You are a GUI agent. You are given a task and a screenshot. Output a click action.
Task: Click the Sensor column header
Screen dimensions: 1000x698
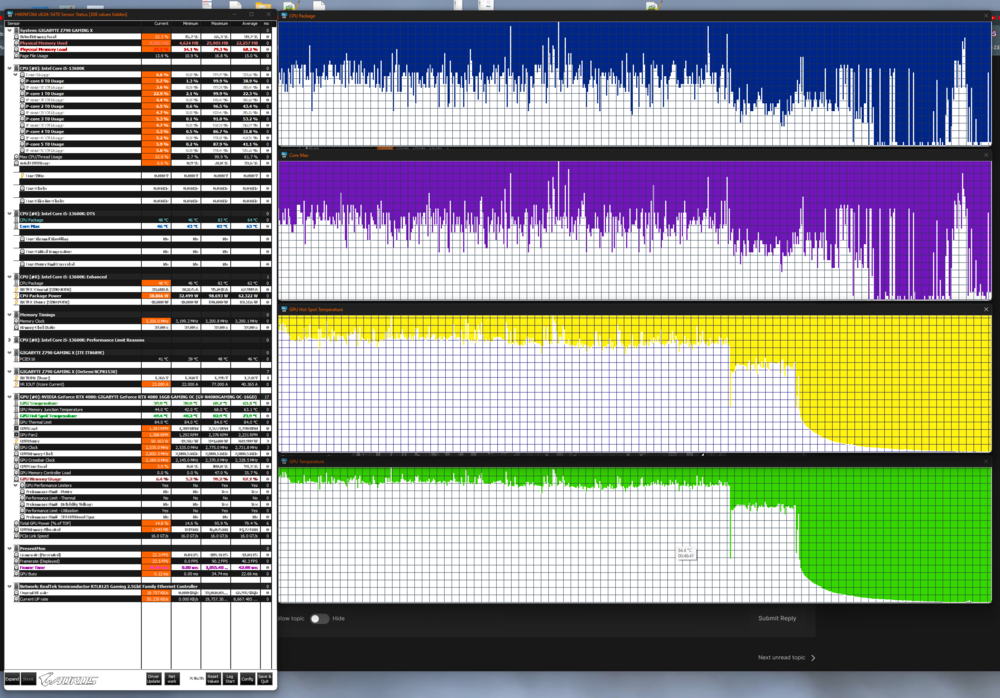tap(73, 24)
